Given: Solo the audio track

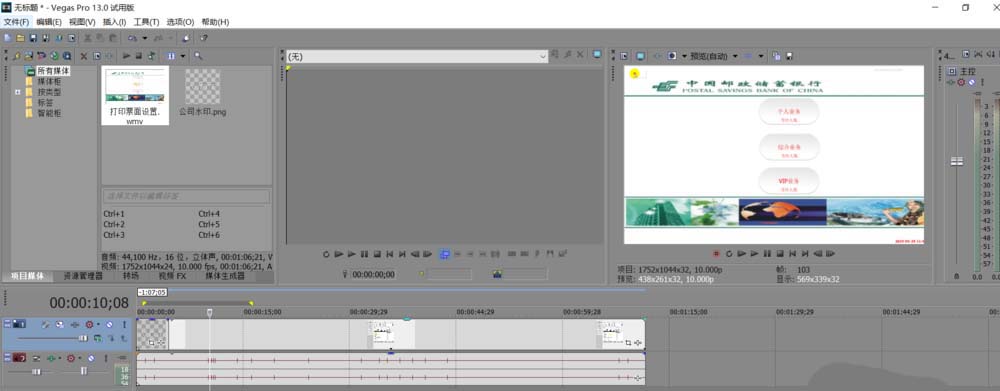Looking at the screenshot, I should (106, 358).
